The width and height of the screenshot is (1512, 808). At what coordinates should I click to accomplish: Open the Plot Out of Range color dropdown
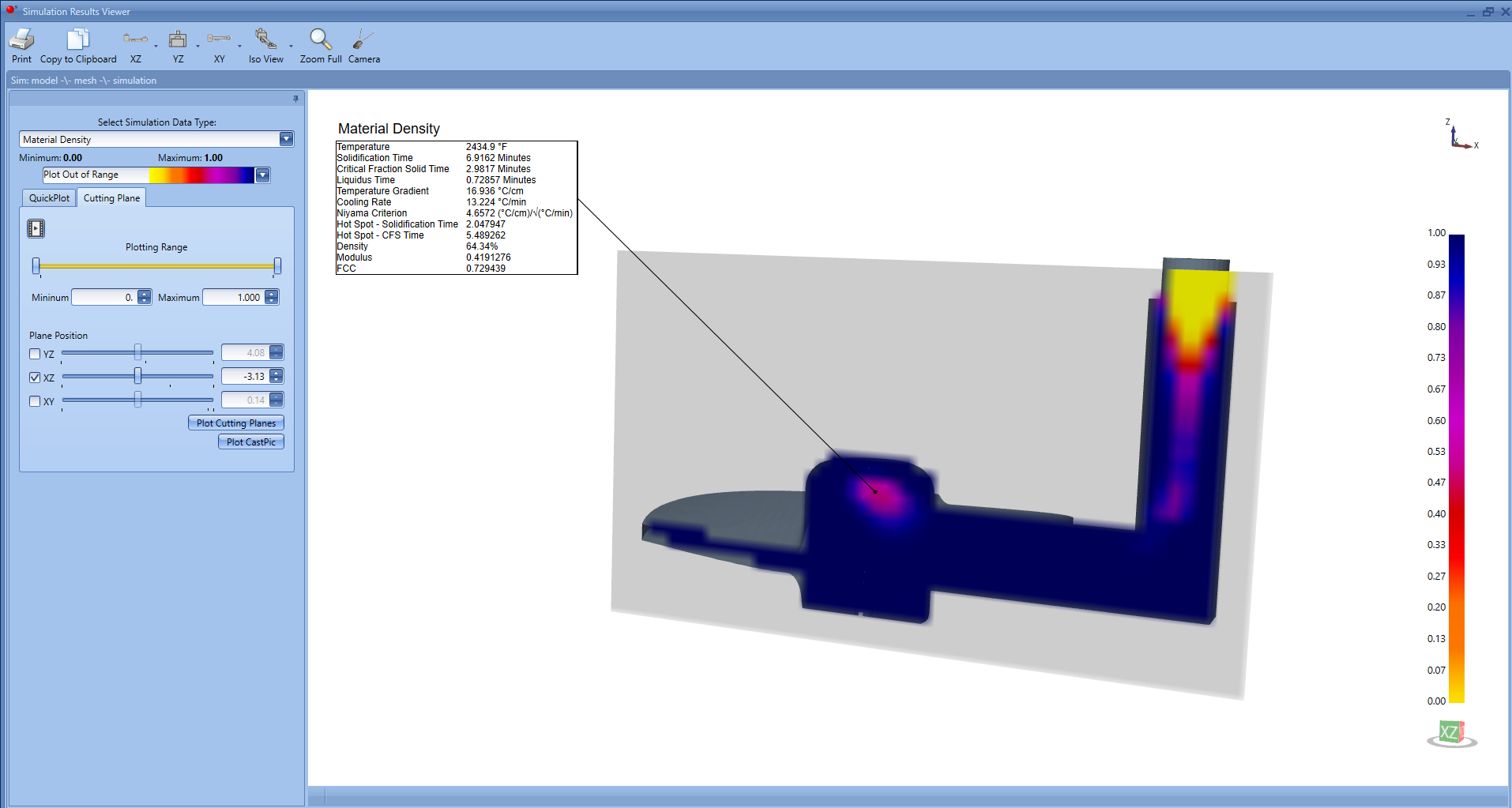262,175
